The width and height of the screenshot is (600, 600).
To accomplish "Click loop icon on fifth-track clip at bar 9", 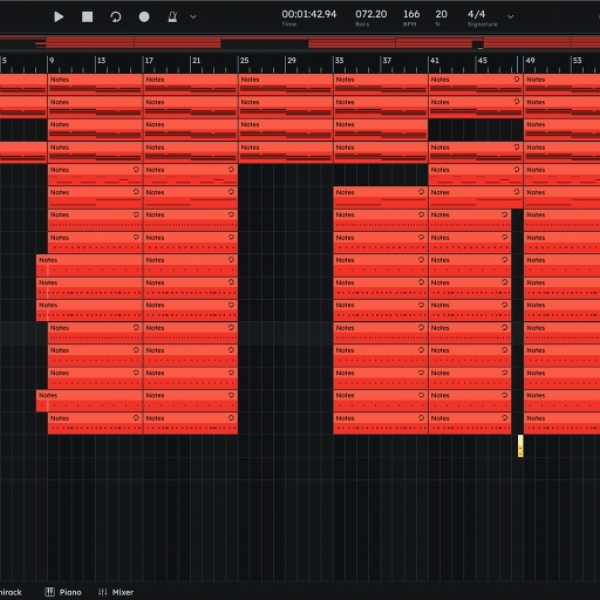I will tap(136, 169).
